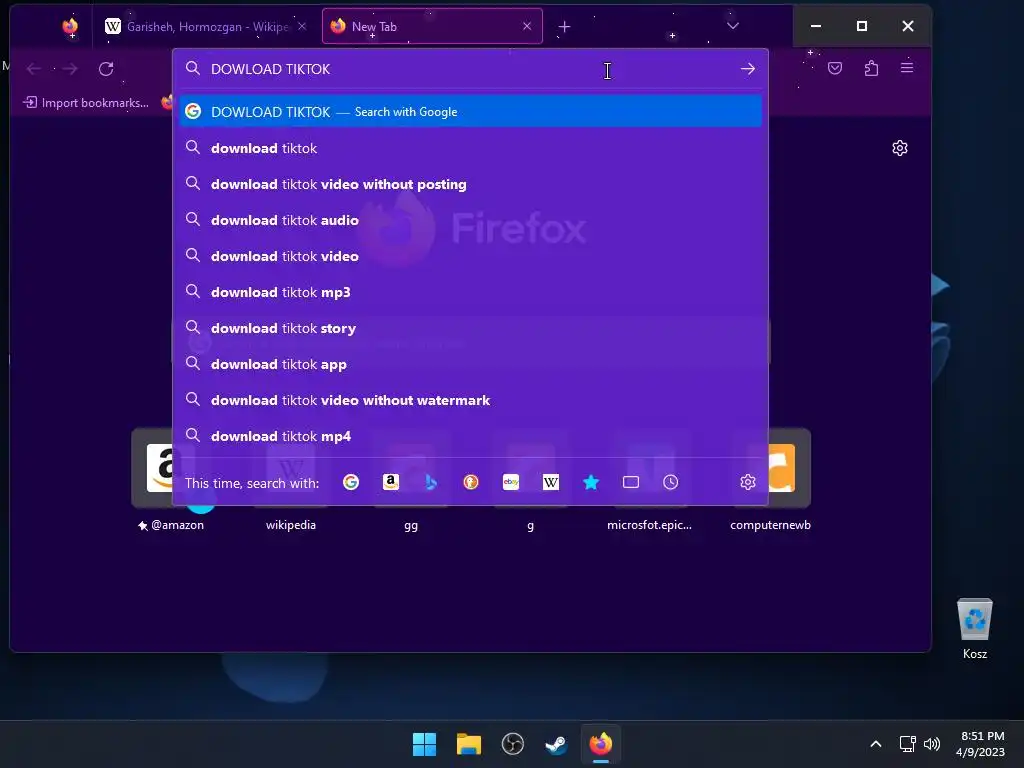Screen dimensions: 1024x768
Task: Click the go arrow in the address bar
Action: (748, 69)
